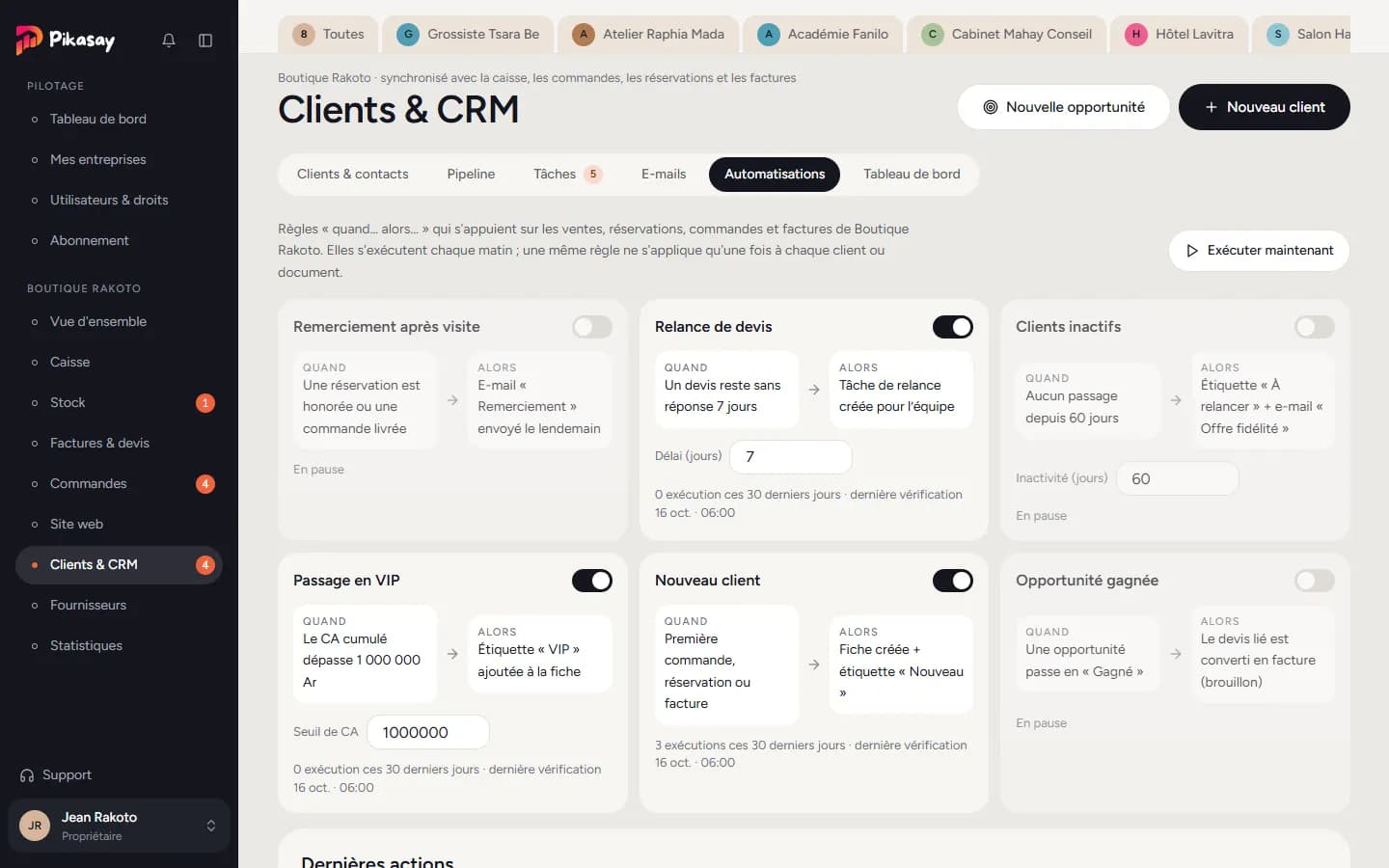Click the target icon in Nouvelle opportunité
Screen dimensions: 1389x868
[991, 107]
